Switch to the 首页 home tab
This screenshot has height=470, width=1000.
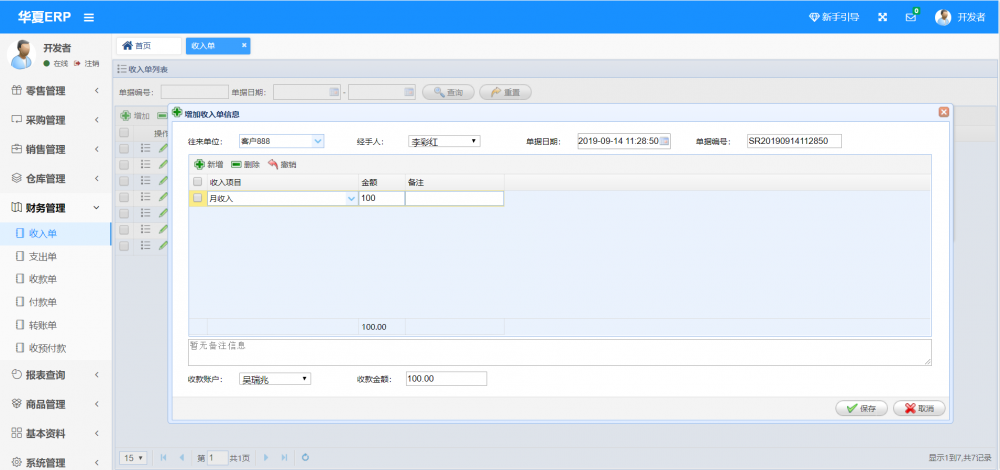pyautogui.click(x=149, y=46)
